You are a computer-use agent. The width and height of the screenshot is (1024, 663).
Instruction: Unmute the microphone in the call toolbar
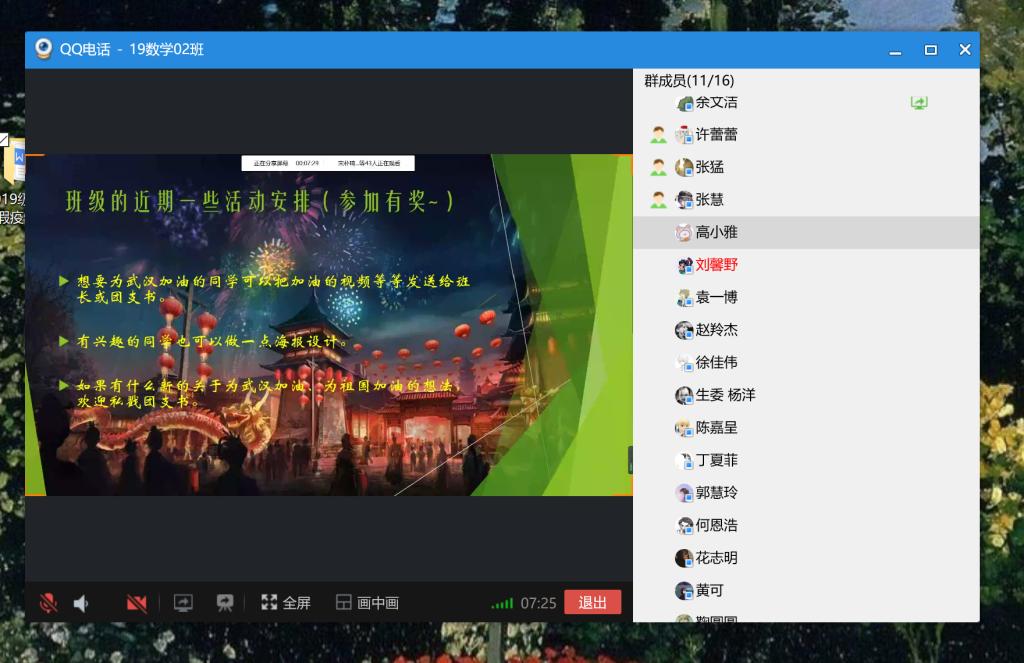coord(48,603)
